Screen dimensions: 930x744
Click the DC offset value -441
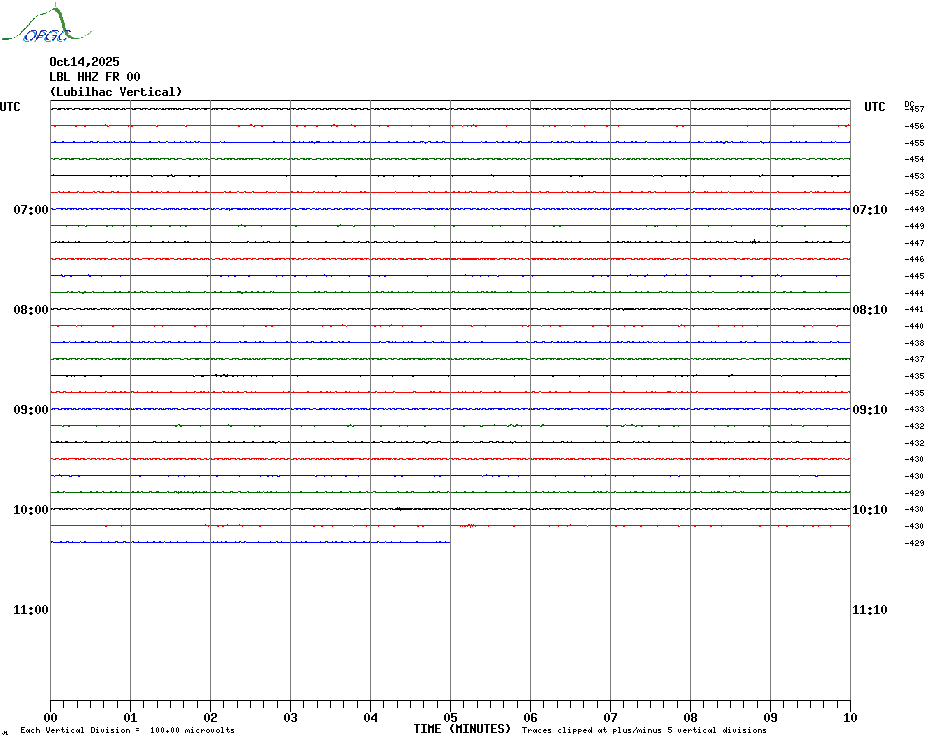point(915,310)
